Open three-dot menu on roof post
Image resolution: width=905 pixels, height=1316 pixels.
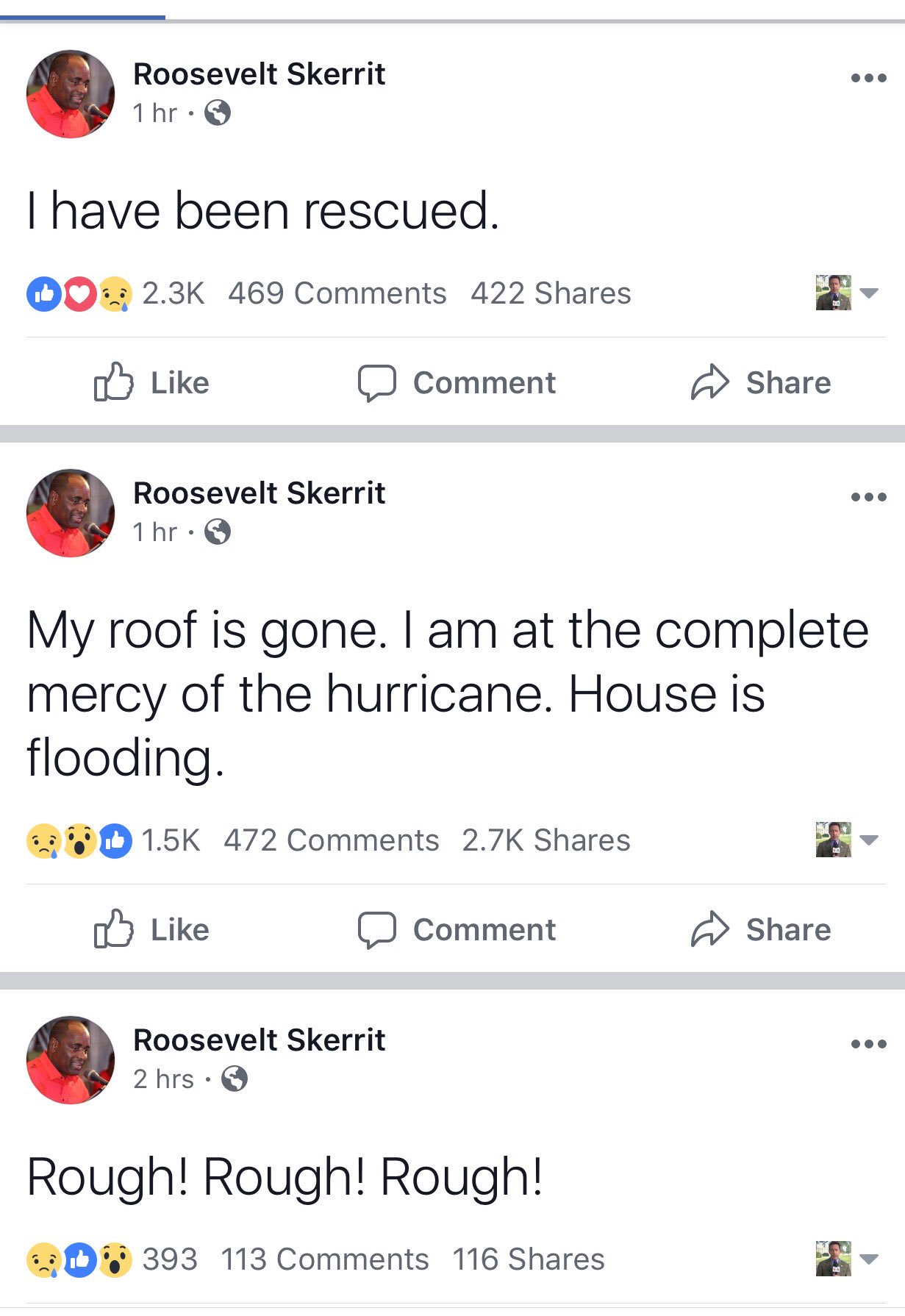pos(868,497)
